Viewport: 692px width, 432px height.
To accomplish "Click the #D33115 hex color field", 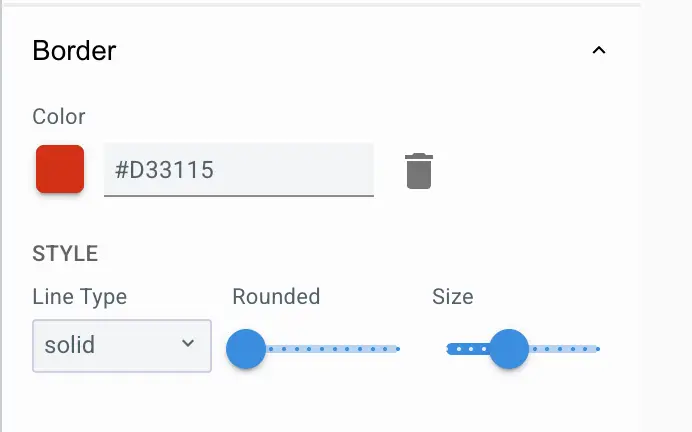I will [238, 170].
